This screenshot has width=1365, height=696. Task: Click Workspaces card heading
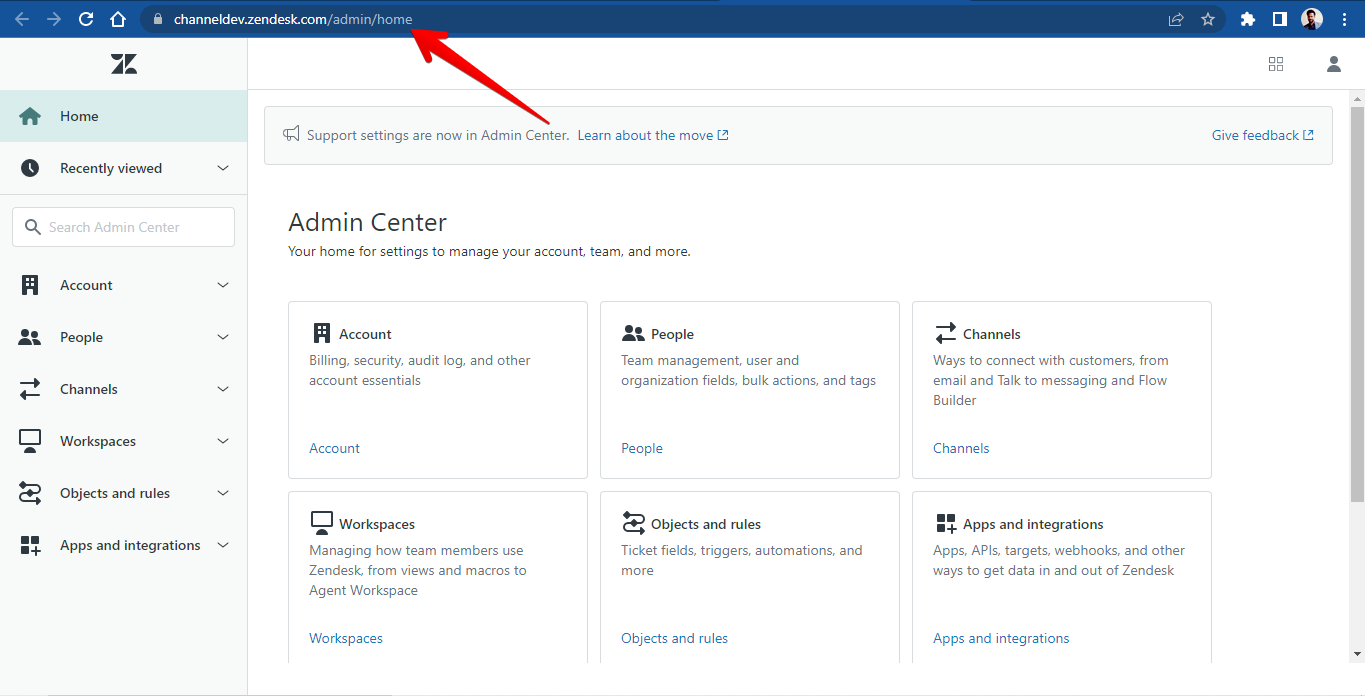point(377,524)
